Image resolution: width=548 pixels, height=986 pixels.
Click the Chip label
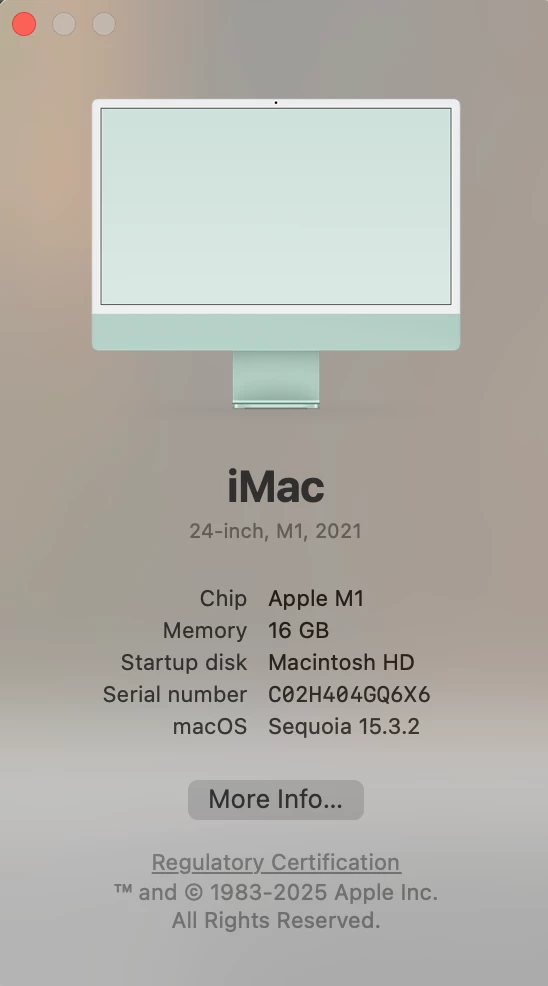(x=223, y=599)
